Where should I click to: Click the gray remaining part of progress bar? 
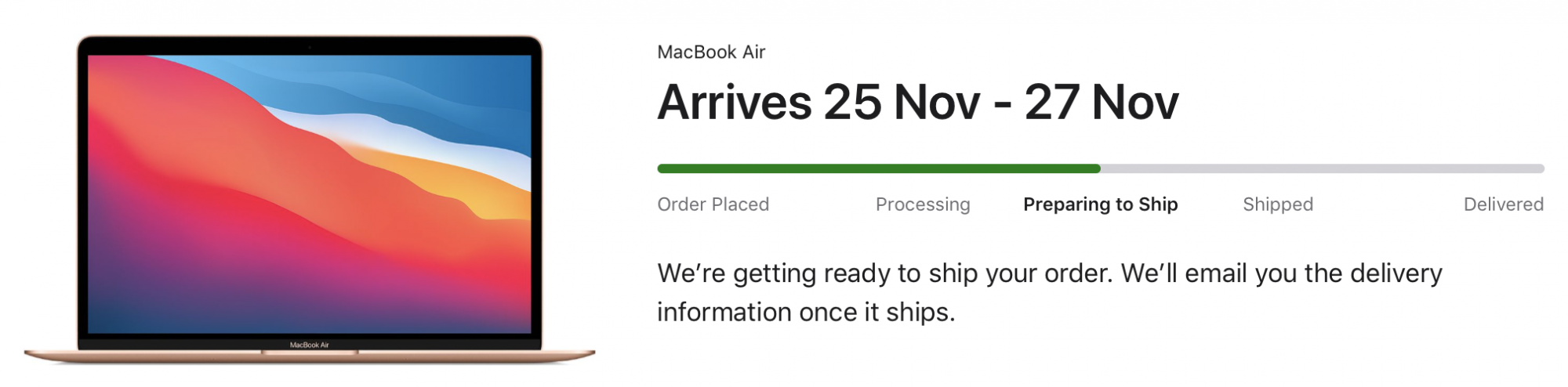(1323, 168)
